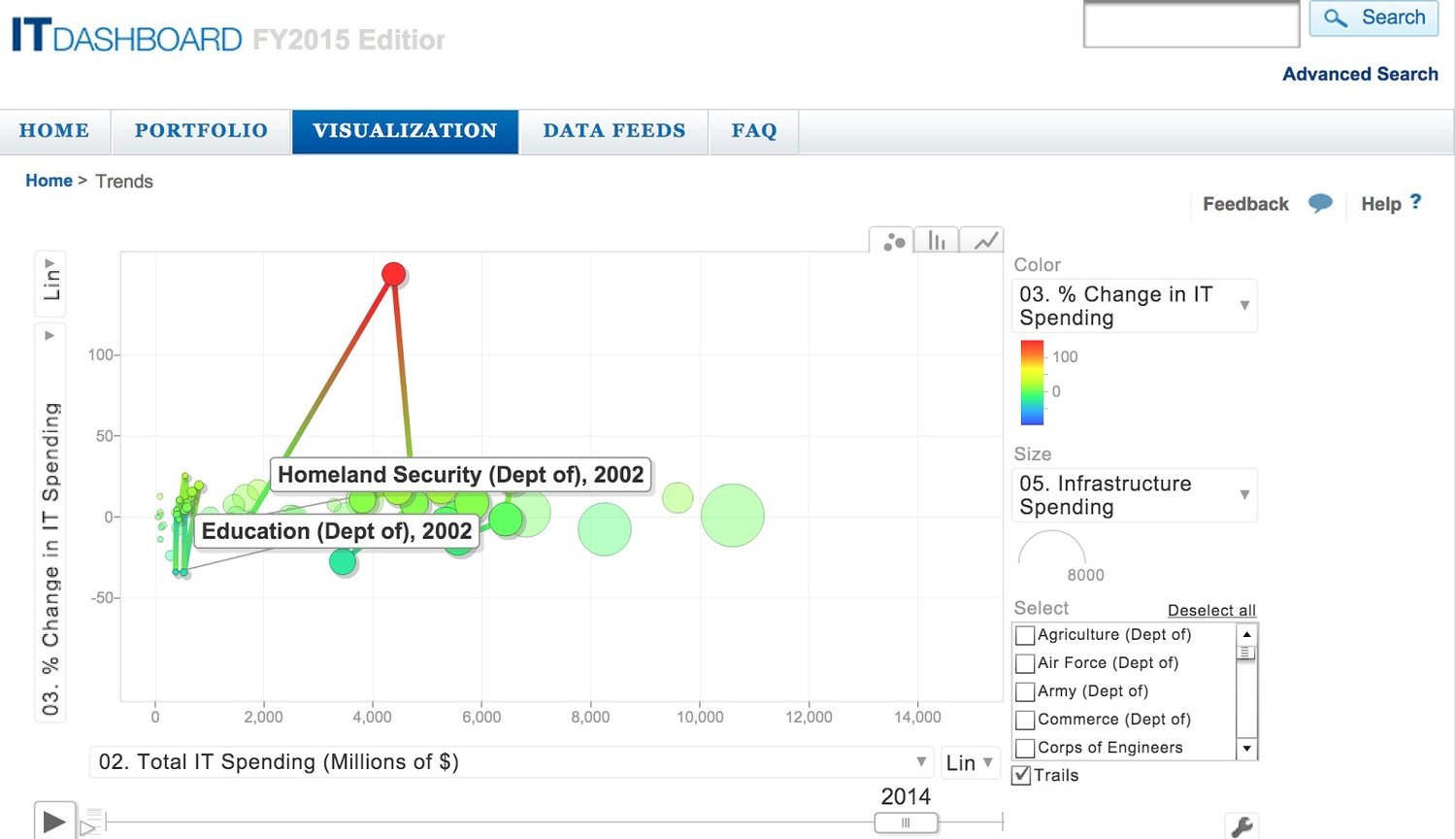Click the IT Dashboard logo
The image size is (1456, 839).
126,37
